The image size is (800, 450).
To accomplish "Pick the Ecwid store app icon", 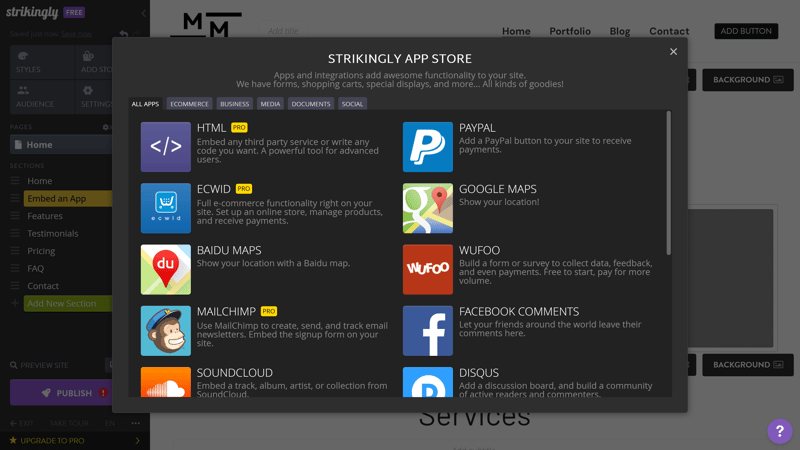I will tap(166, 208).
